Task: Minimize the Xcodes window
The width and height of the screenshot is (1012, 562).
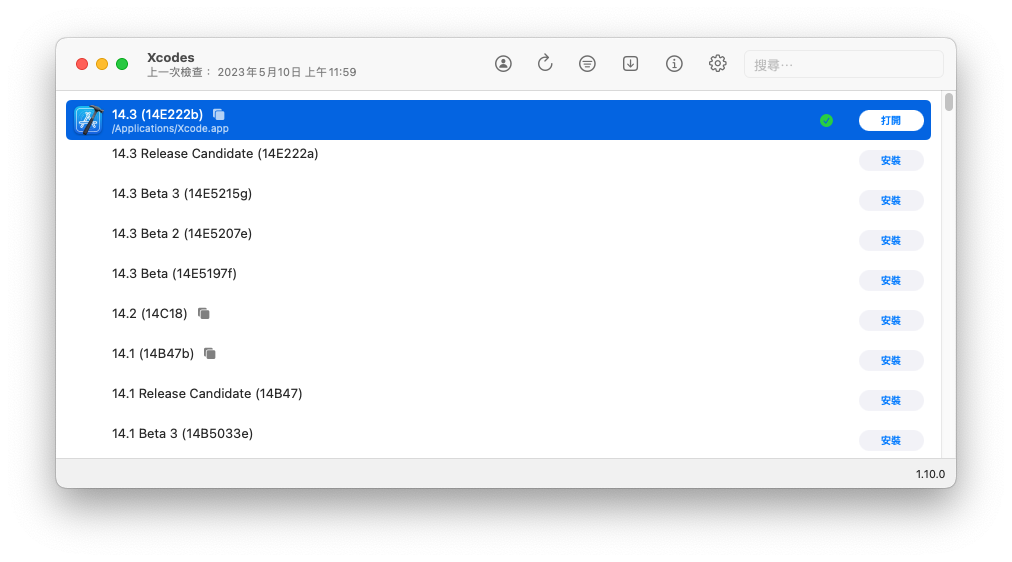Action: coord(102,64)
